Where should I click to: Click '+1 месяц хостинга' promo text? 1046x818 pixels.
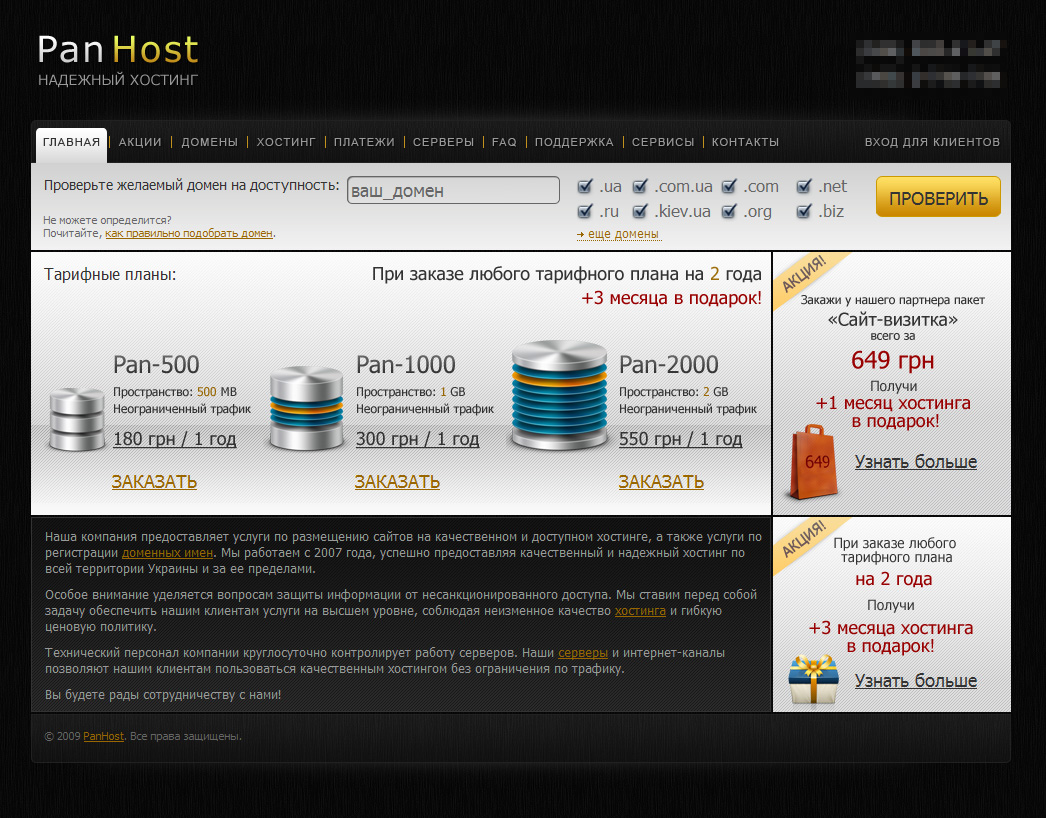pos(893,403)
